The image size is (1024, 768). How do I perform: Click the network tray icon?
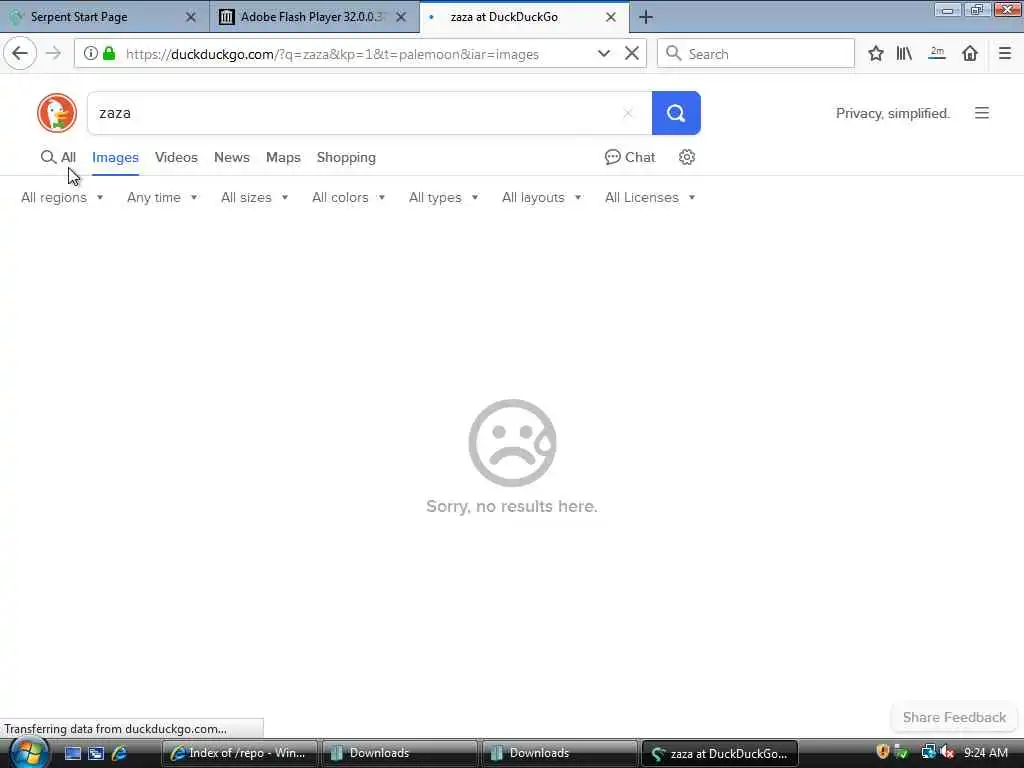point(928,752)
